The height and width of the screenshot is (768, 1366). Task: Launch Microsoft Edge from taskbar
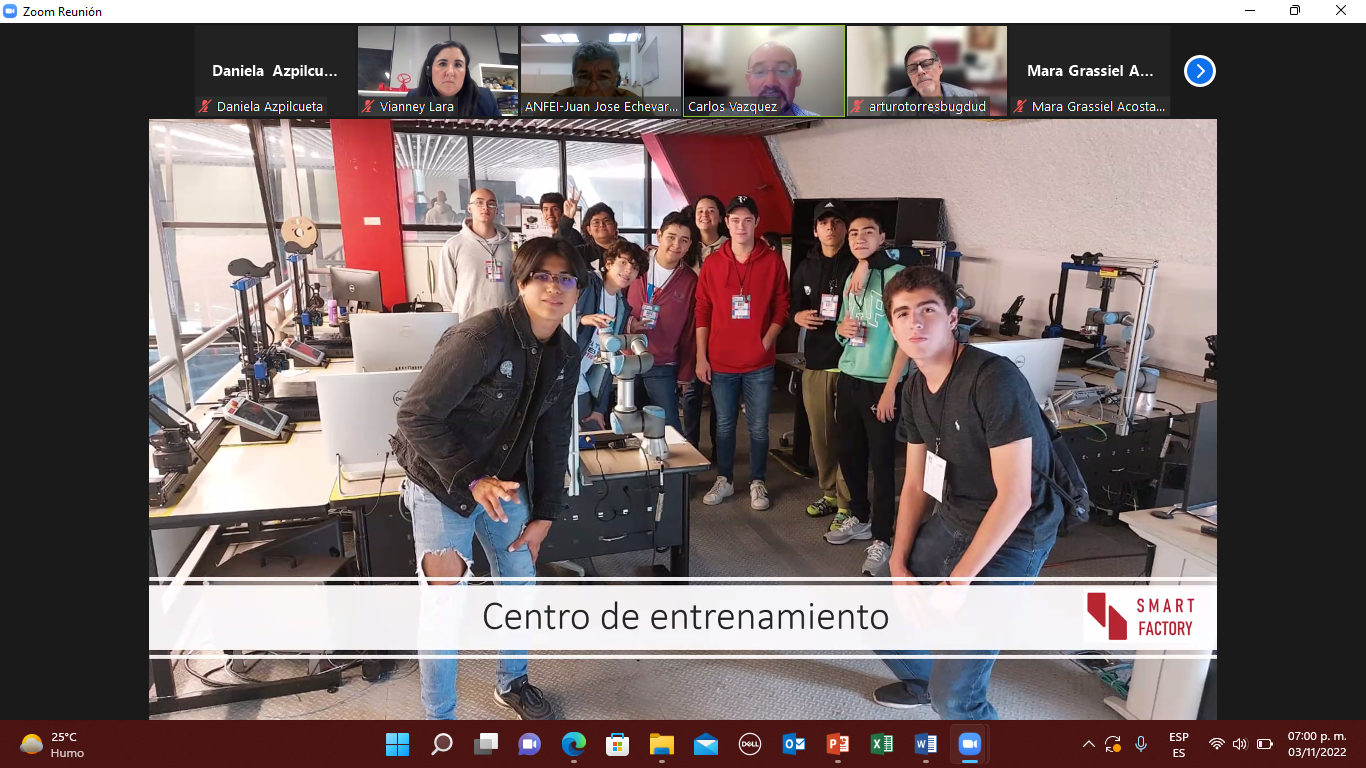[x=573, y=744]
